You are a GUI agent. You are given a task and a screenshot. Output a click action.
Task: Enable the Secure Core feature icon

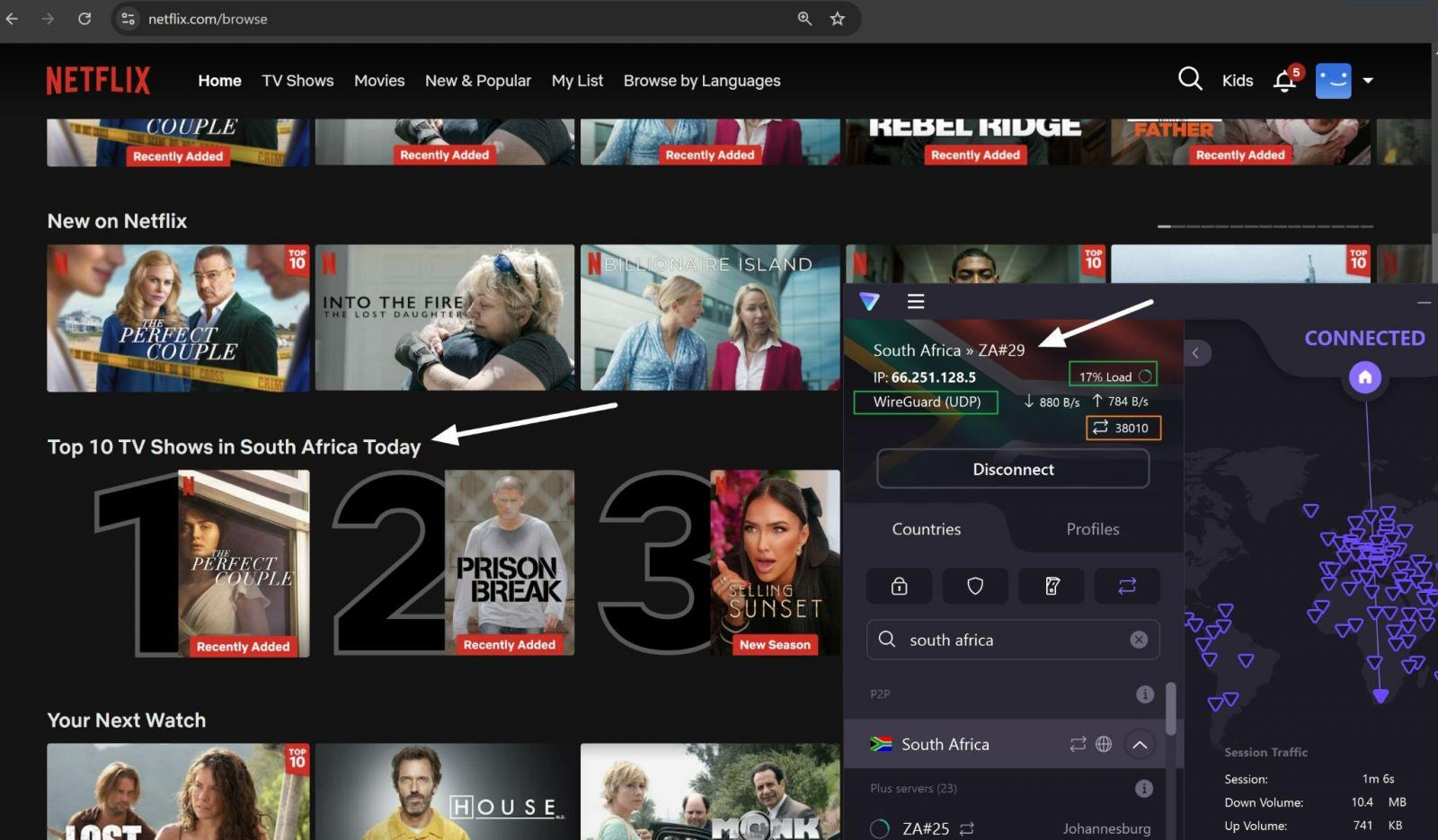(x=899, y=586)
